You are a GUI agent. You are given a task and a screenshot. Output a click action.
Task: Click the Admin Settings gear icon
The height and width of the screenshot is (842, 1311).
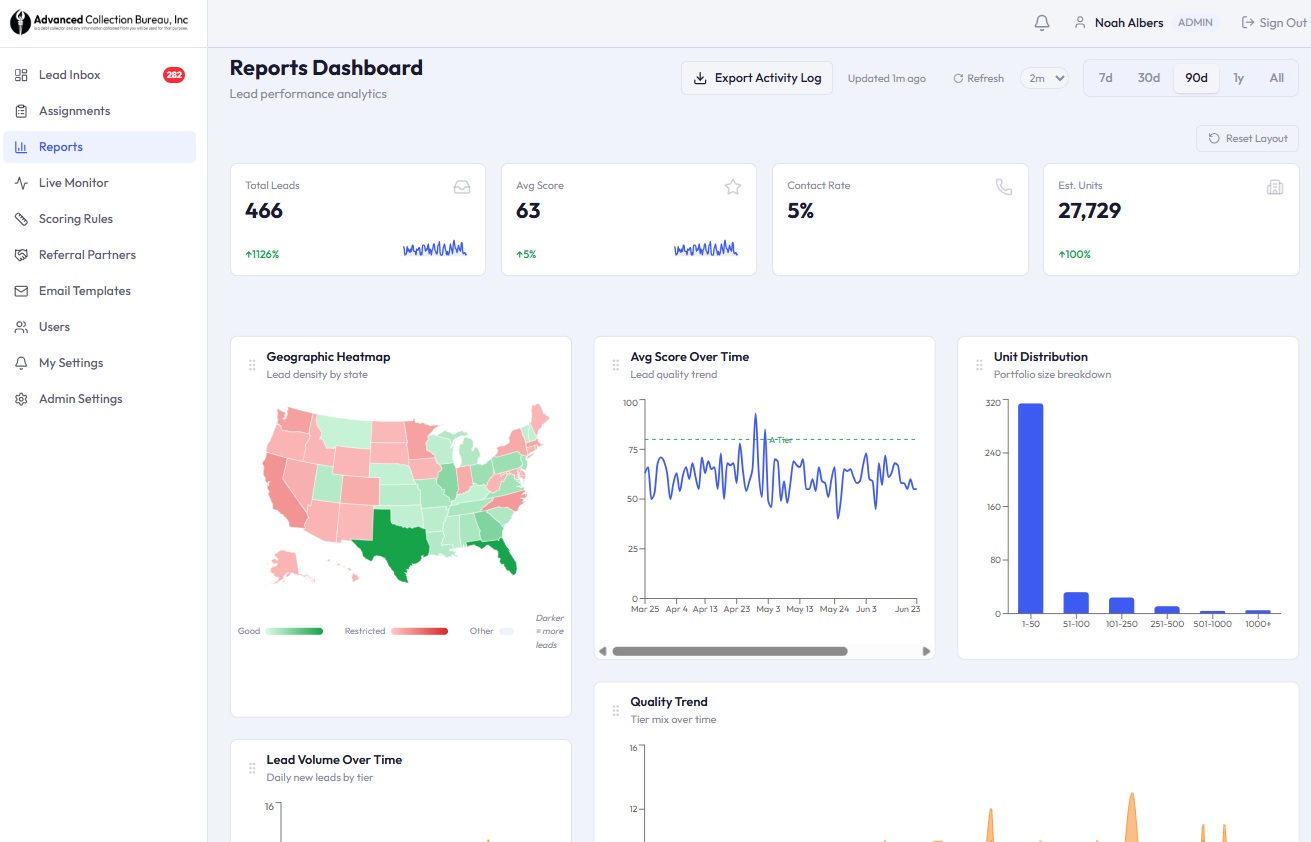(x=21, y=399)
